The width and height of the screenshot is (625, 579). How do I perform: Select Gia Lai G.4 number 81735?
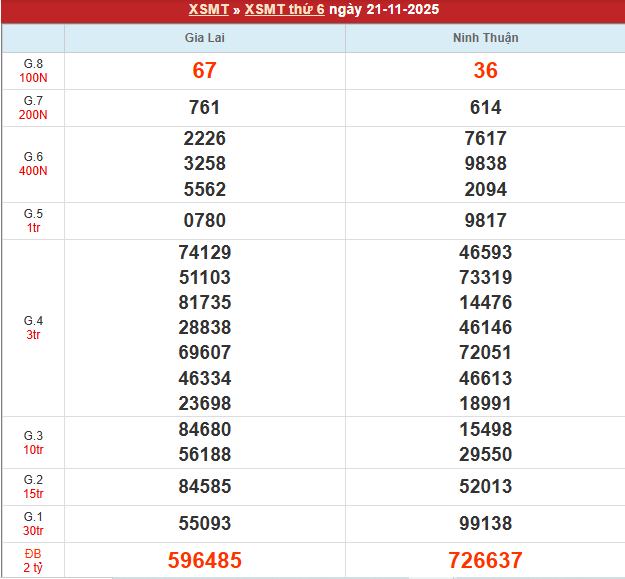point(204,302)
